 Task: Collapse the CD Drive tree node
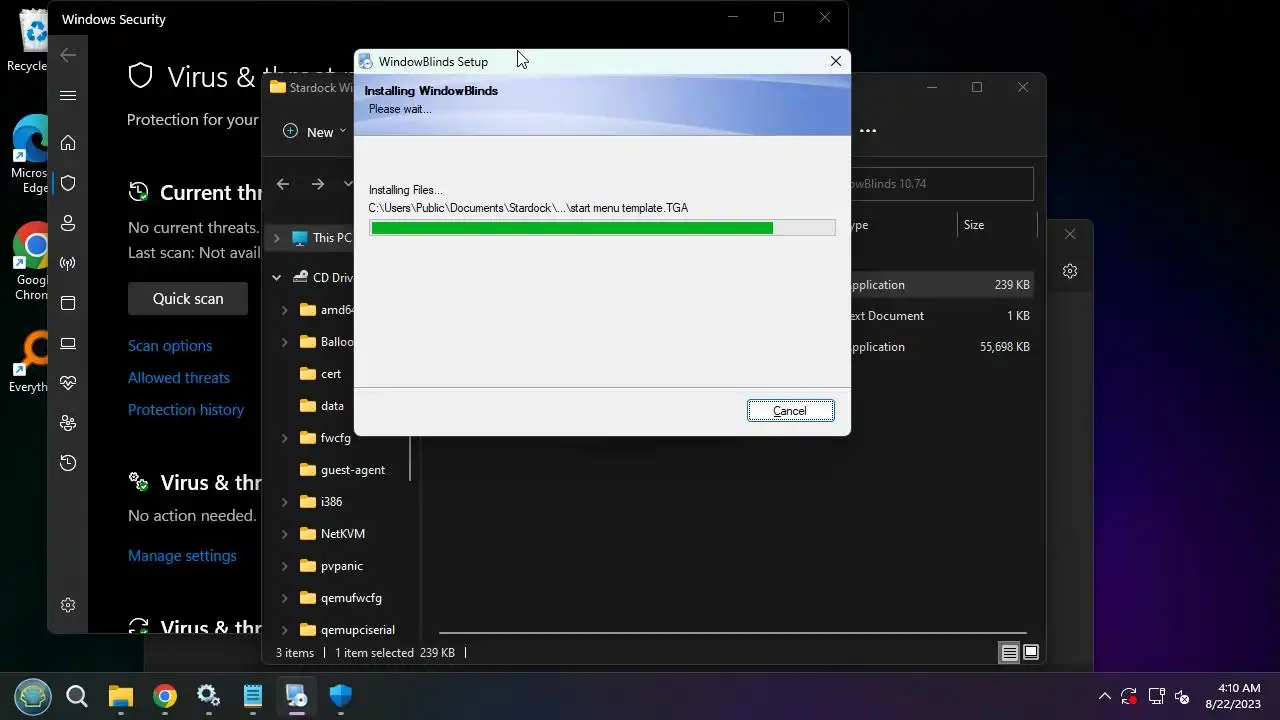(277, 278)
